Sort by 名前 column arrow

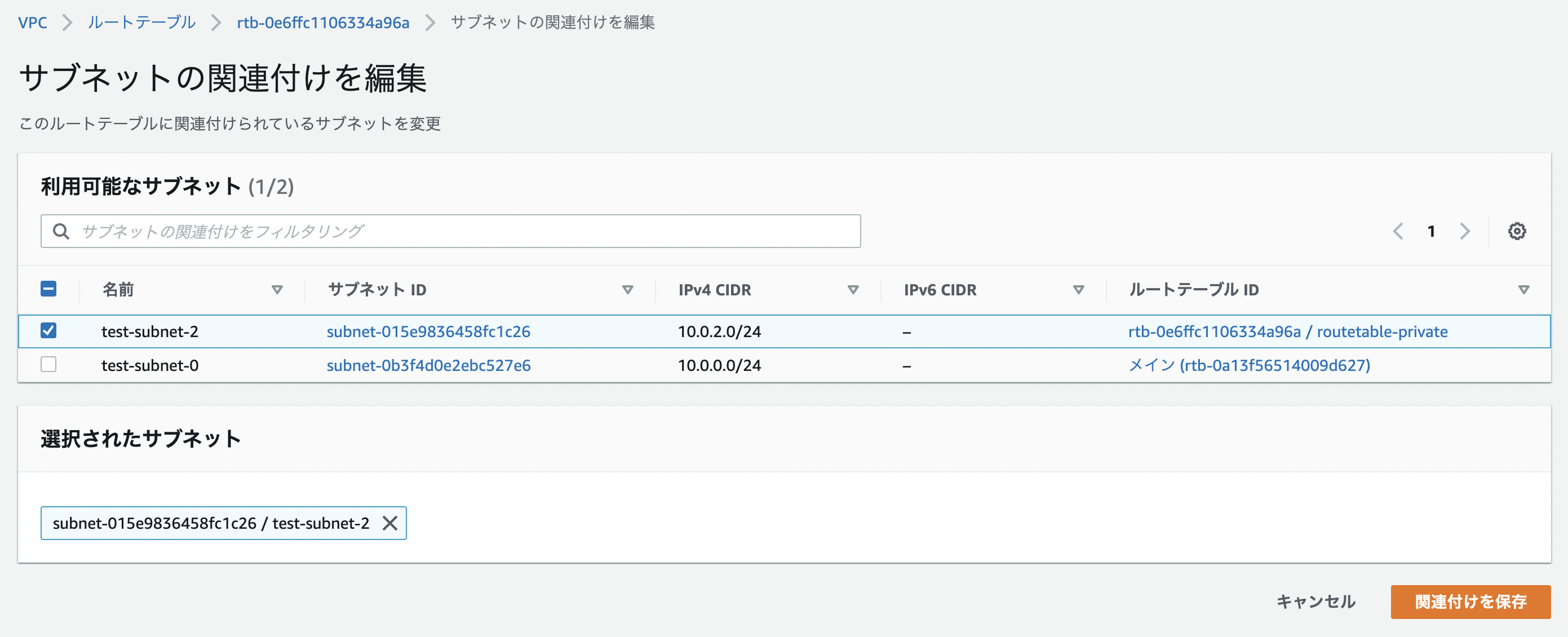pyautogui.click(x=277, y=290)
